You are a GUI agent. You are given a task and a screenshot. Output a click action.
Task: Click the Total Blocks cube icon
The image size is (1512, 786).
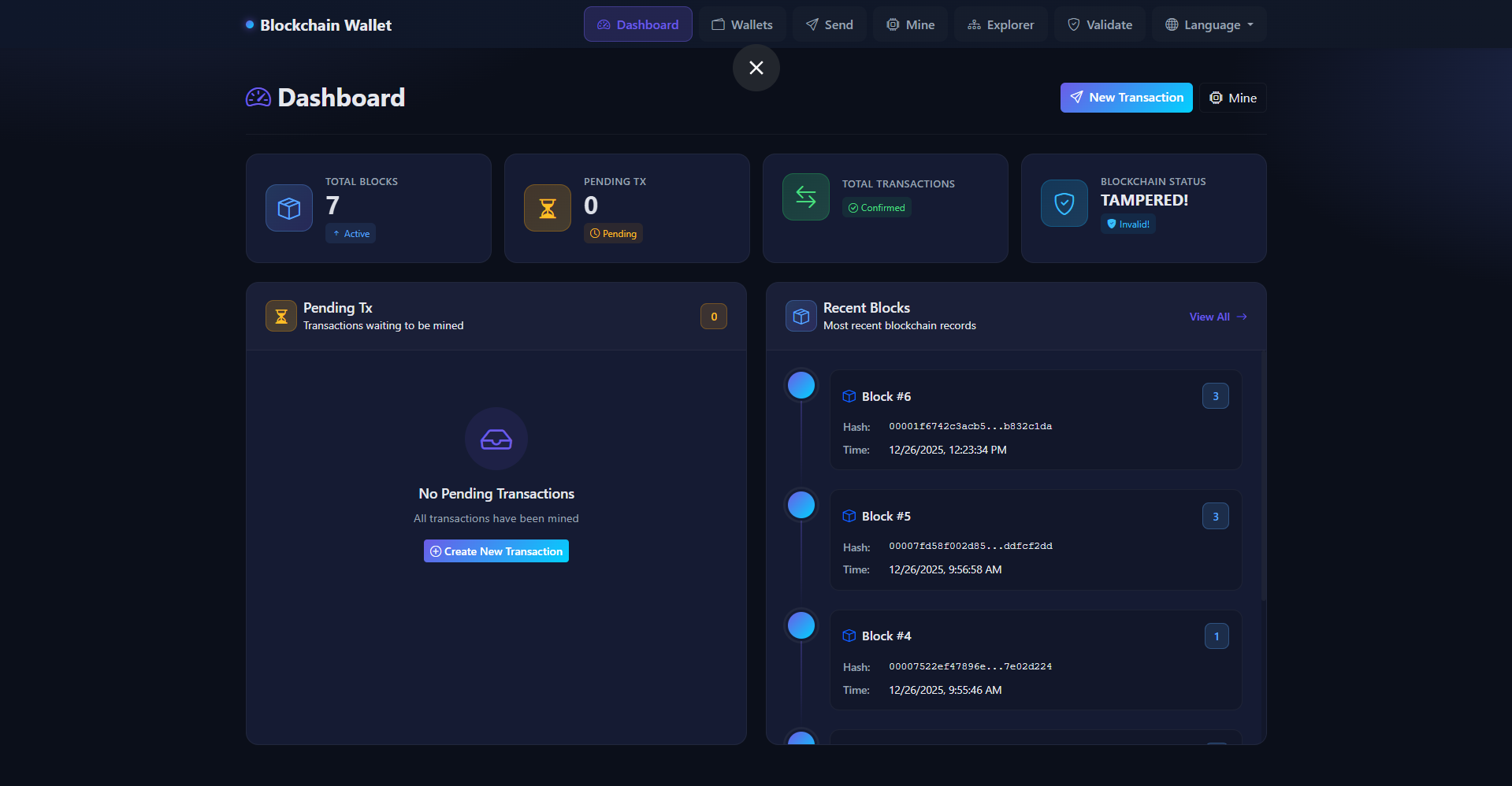(288, 208)
